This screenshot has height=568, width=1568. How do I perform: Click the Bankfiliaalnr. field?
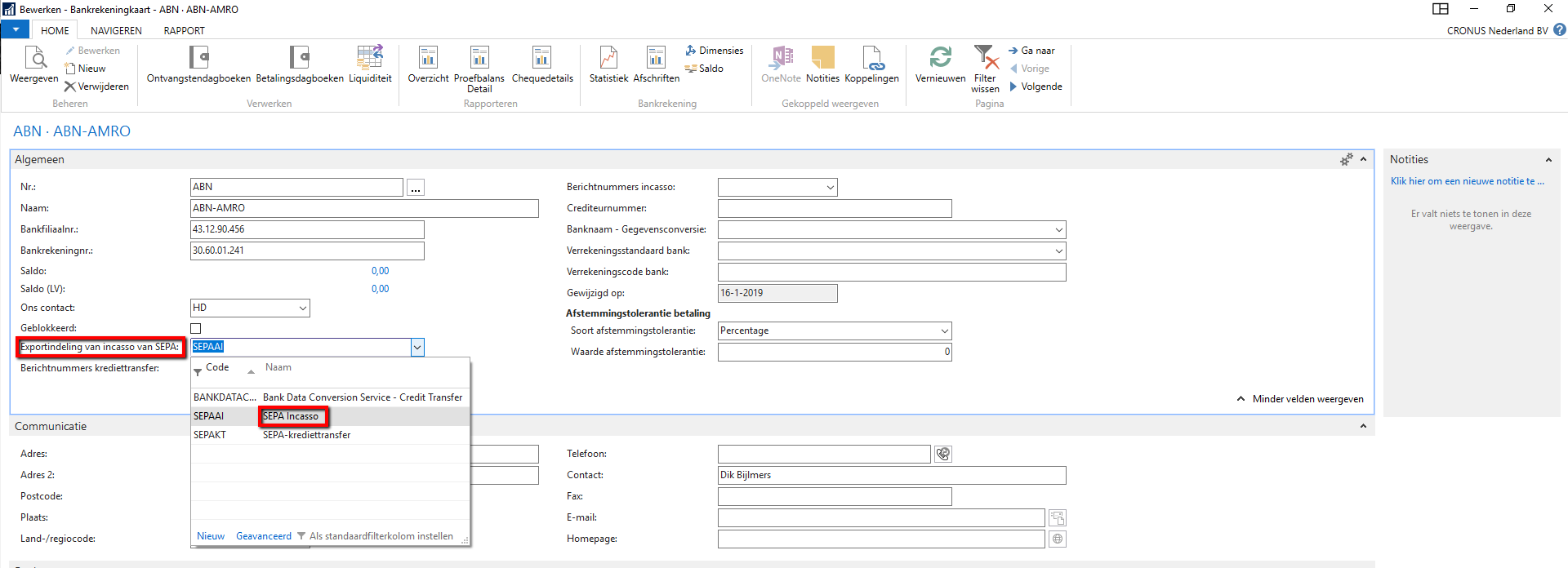point(307,229)
